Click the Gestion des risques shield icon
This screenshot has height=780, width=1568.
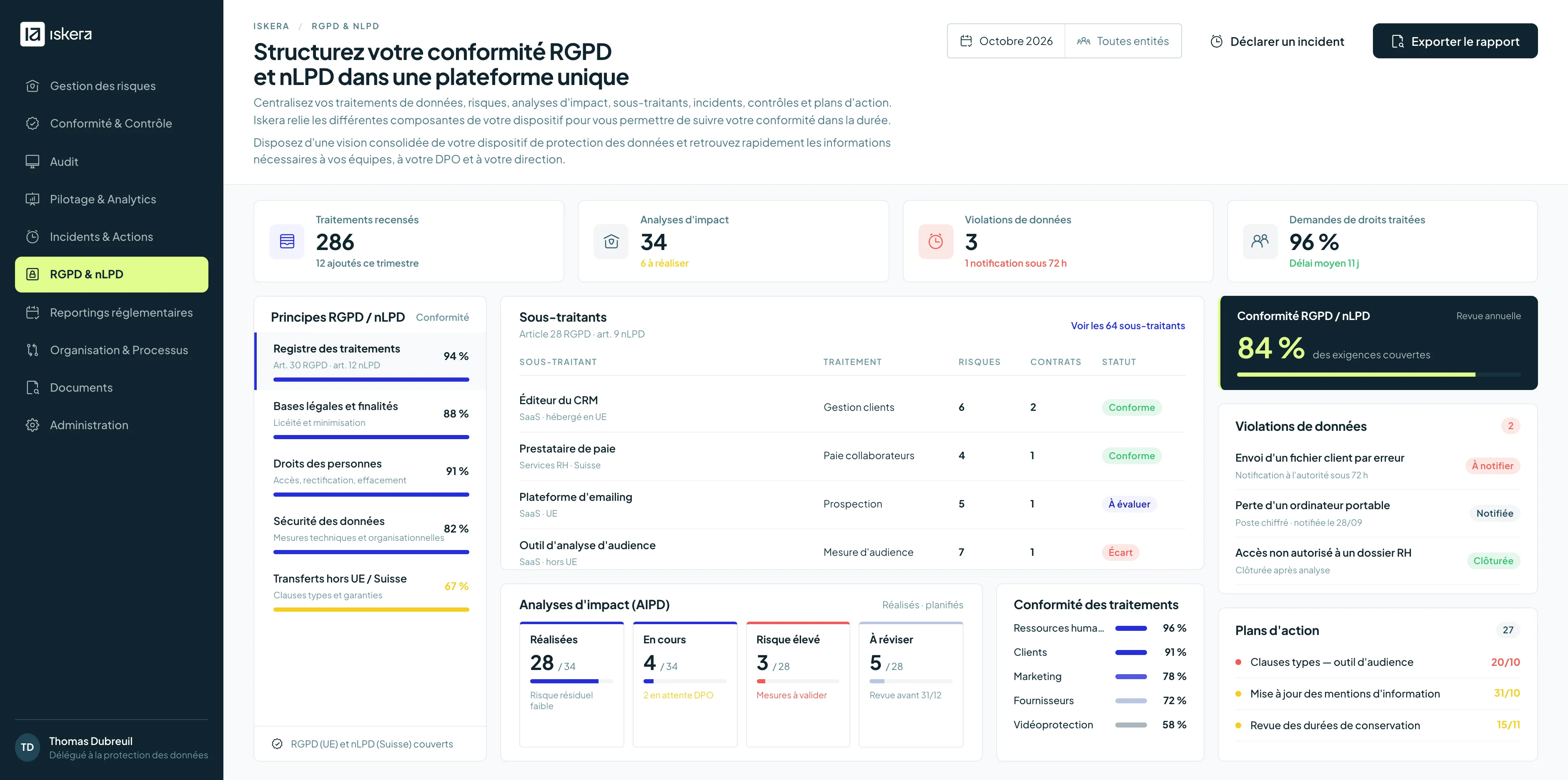click(x=33, y=86)
